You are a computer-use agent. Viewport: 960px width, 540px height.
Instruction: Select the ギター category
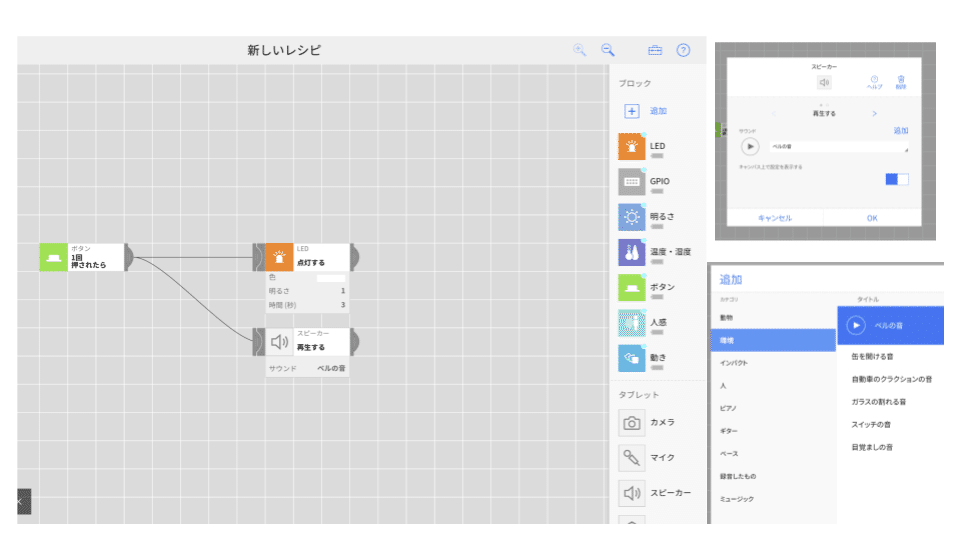click(x=773, y=431)
